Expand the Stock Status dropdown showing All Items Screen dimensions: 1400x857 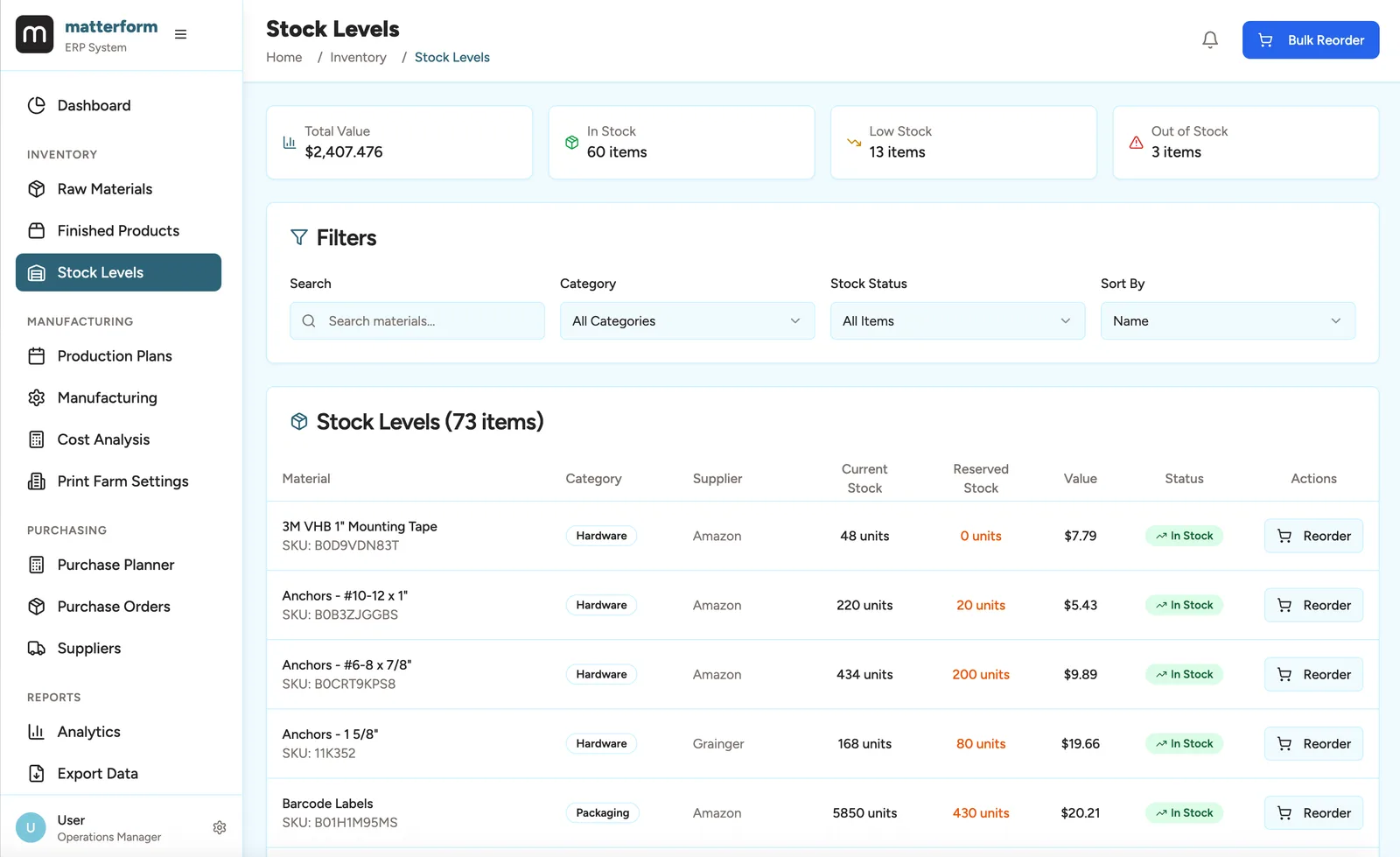coord(956,321)
